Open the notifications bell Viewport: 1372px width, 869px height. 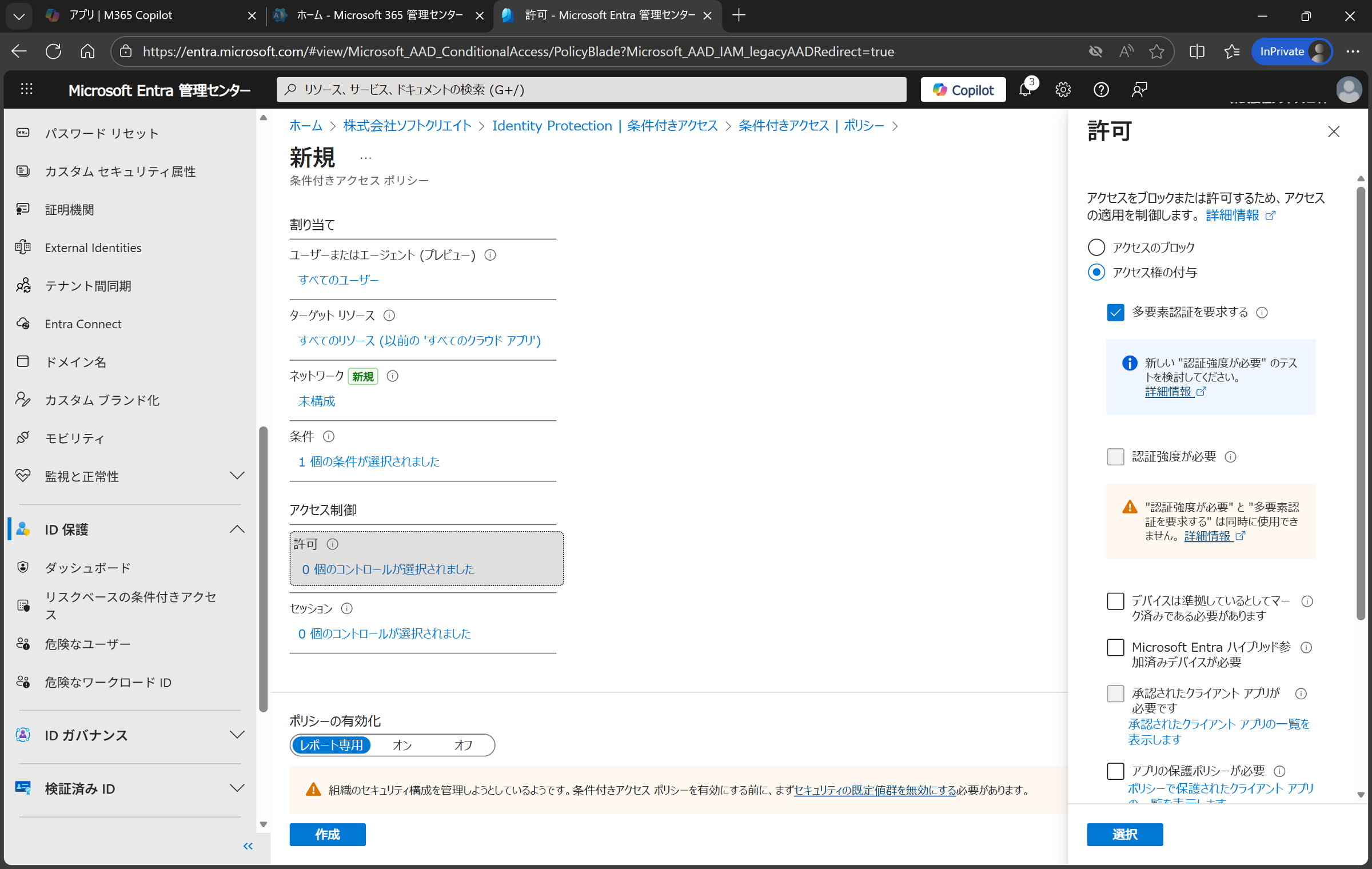[1026, 90]
